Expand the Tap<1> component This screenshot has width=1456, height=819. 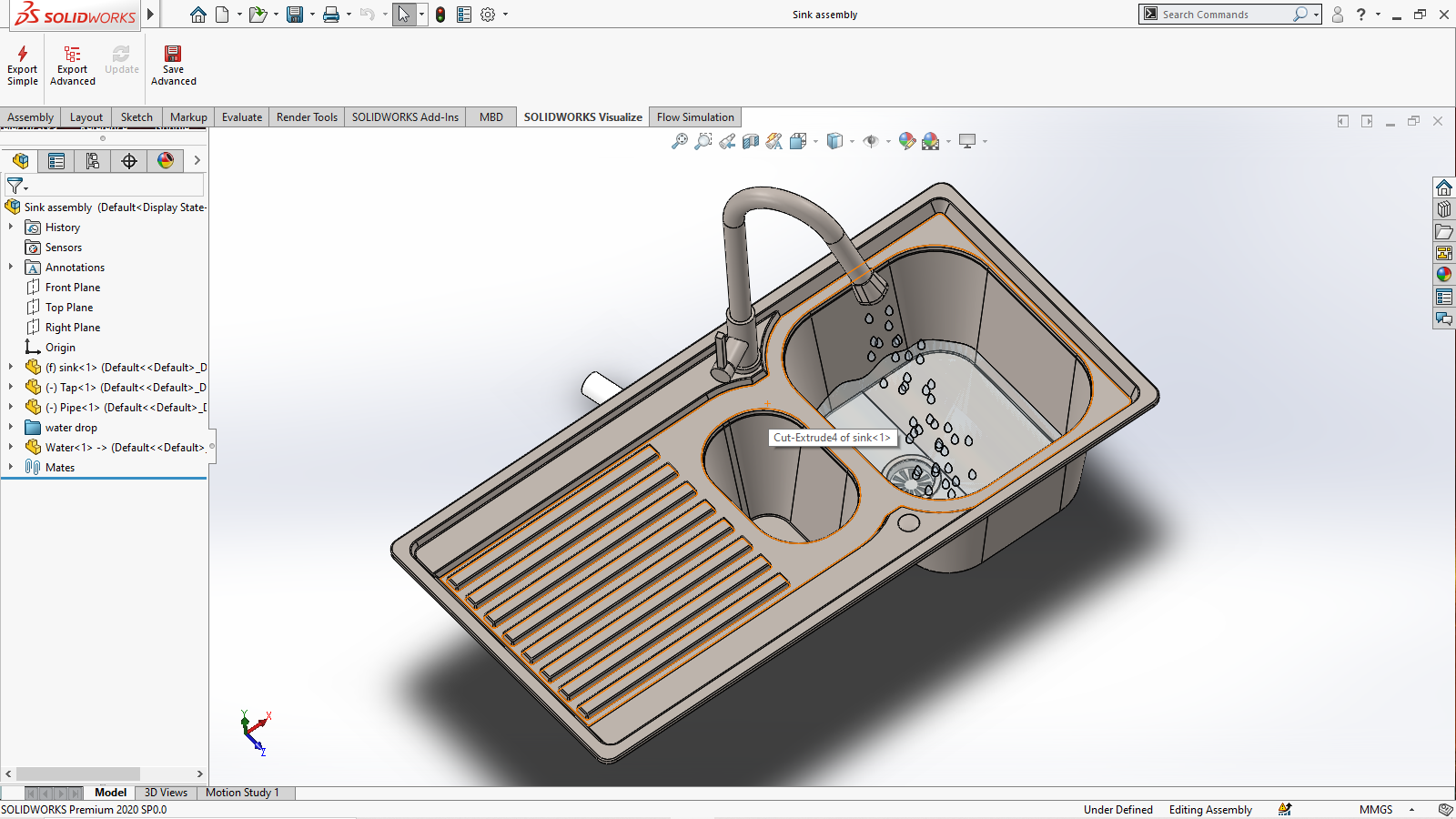[x=11, y=387]
